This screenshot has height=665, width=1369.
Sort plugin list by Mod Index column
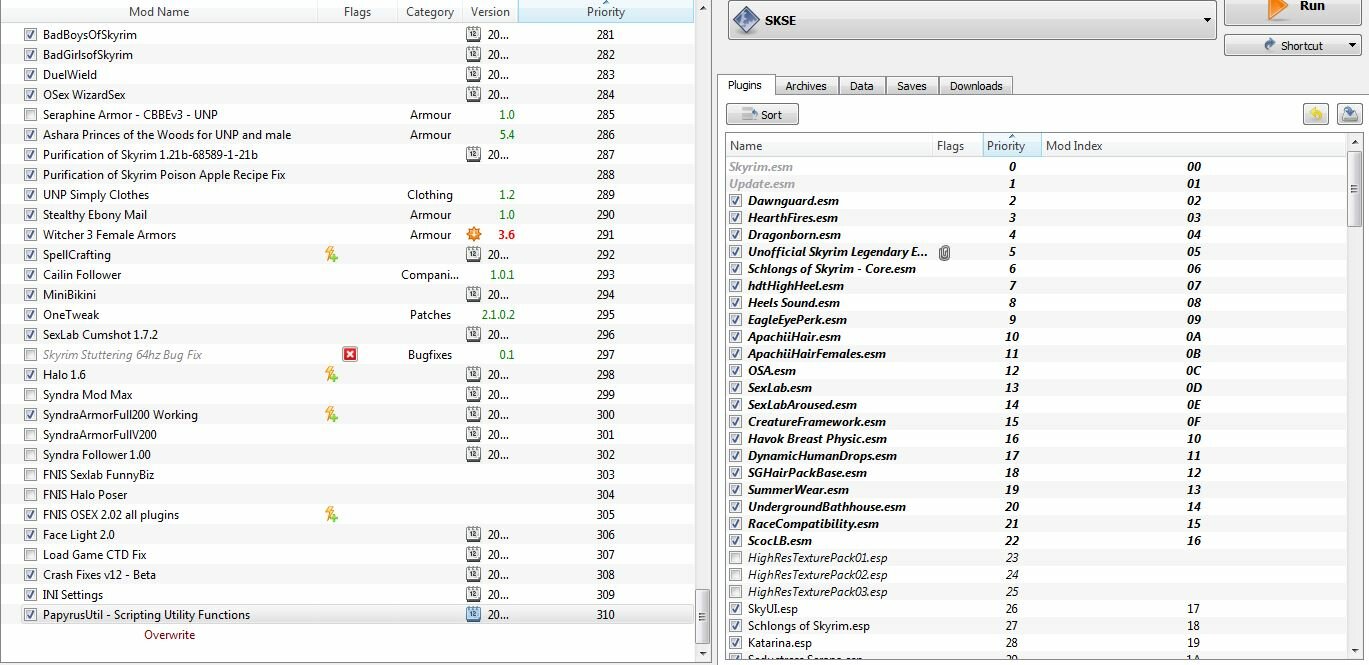(x=1194, y=145)
